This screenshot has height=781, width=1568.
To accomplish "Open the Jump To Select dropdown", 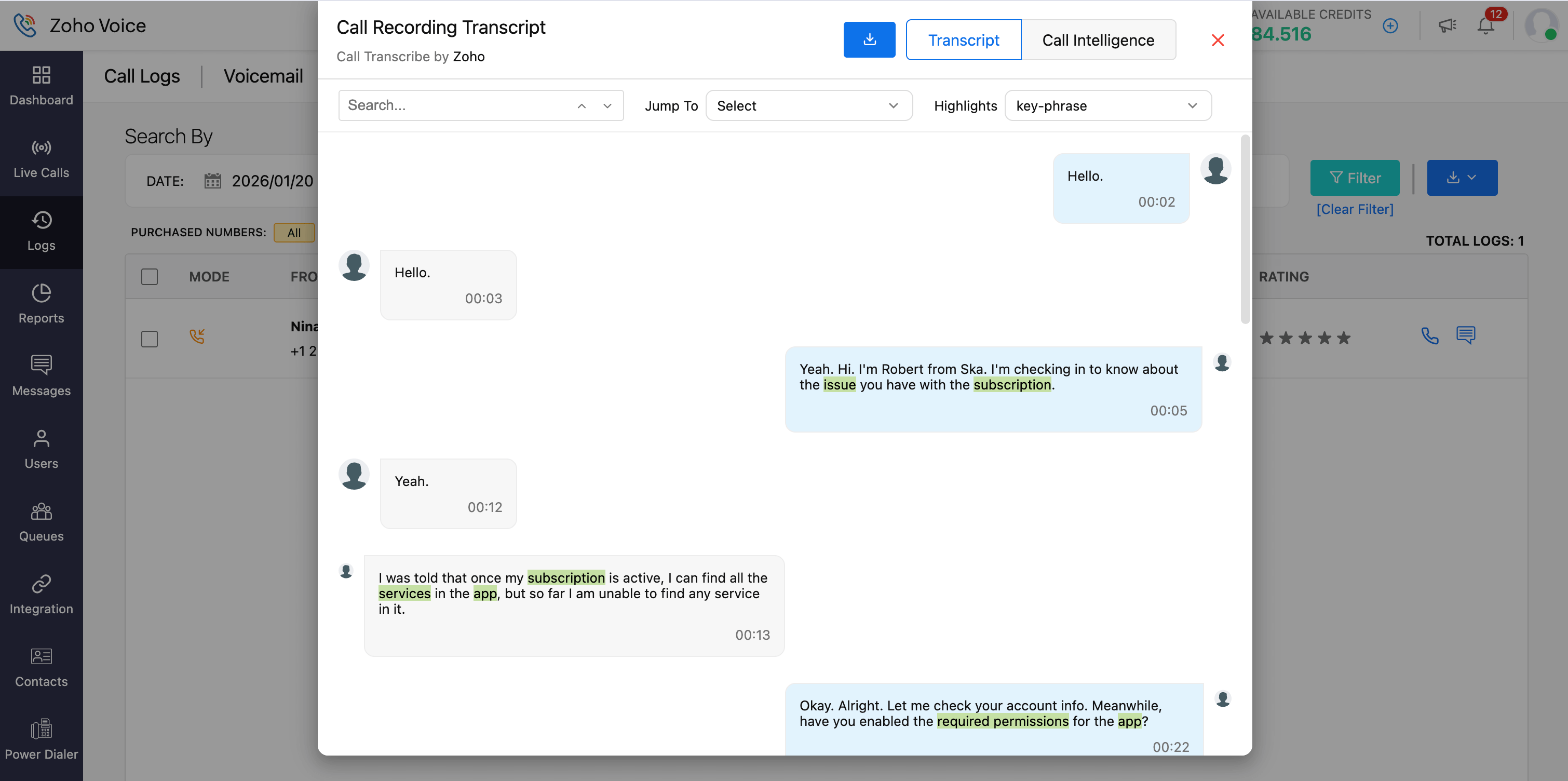I will coord(808,106).
